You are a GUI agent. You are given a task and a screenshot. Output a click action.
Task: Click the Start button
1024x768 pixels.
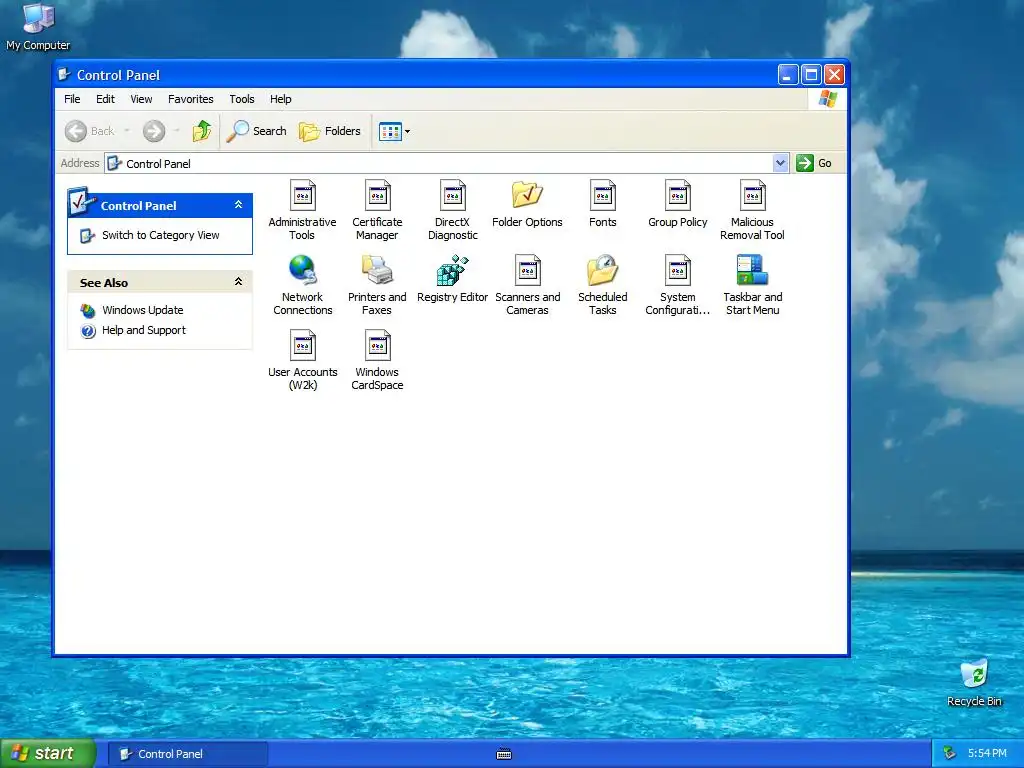click(x=47, y=754)
